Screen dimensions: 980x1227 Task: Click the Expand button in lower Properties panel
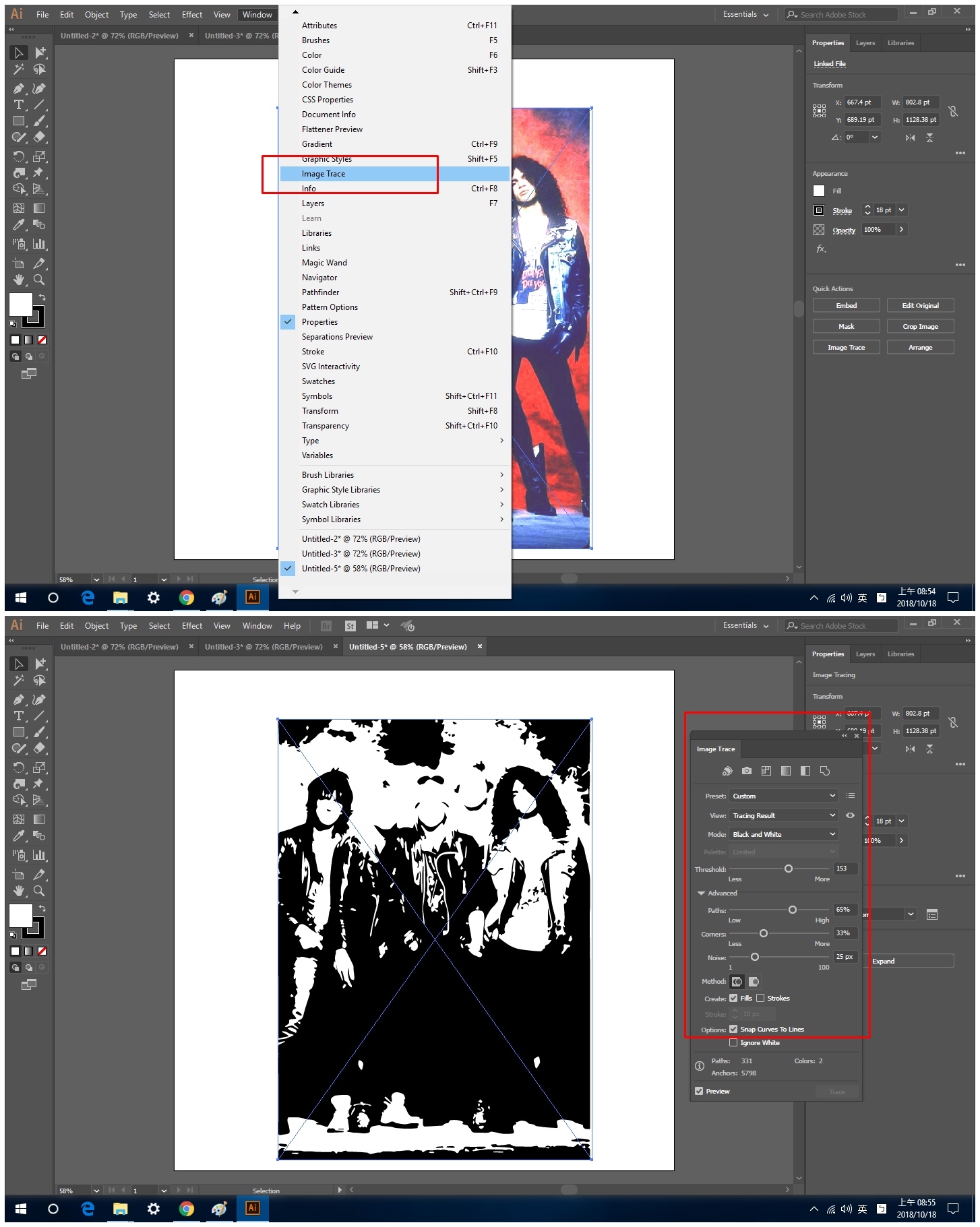910,962
